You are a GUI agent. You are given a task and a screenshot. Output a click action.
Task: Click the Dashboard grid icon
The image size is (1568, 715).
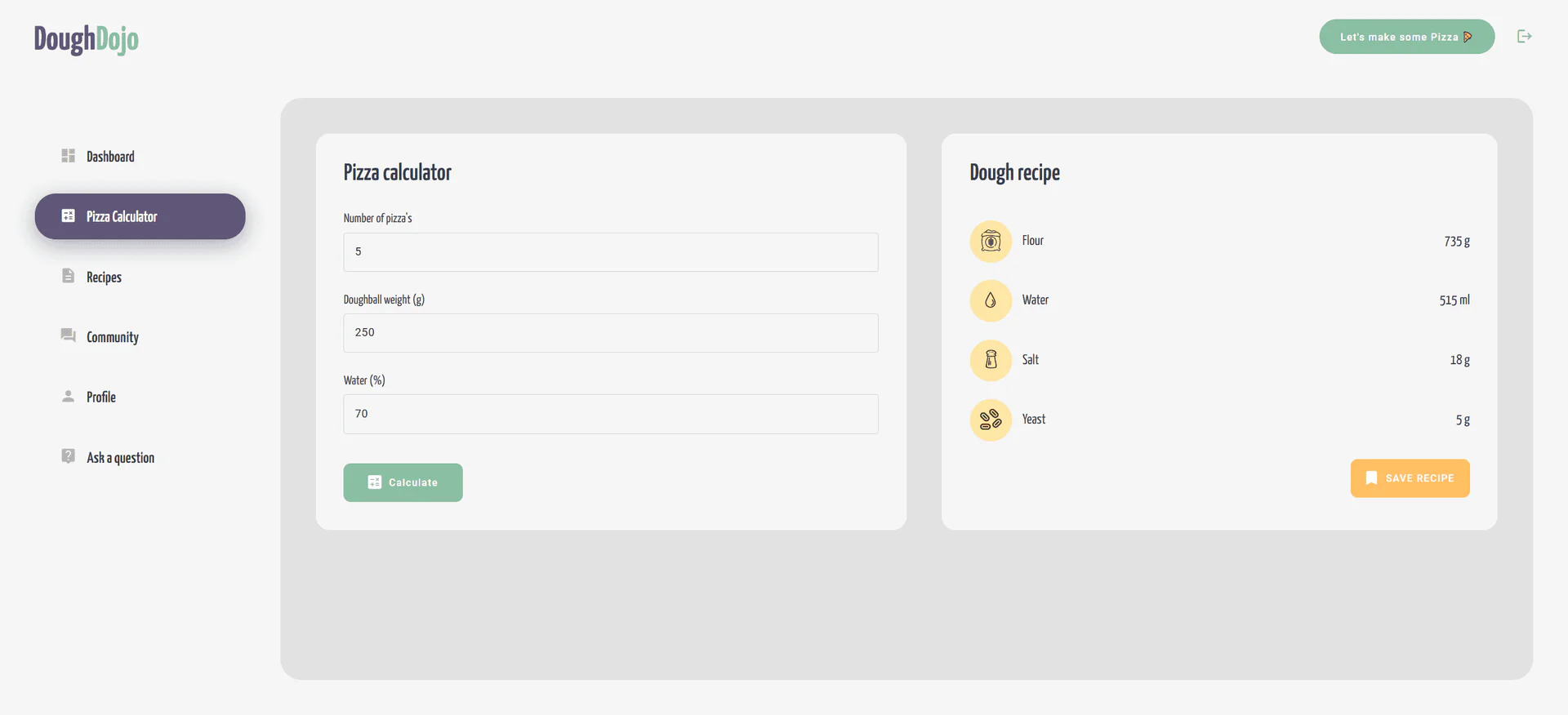pyautogui.click(x=68, y=155)
